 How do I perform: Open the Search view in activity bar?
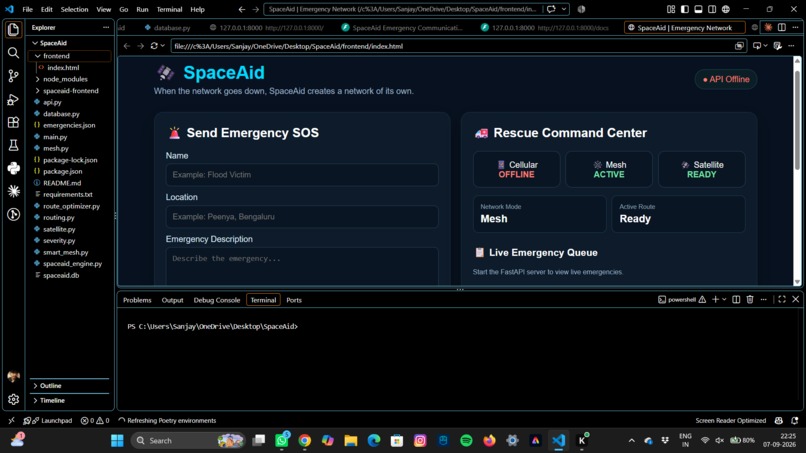(x=13, y=52)
